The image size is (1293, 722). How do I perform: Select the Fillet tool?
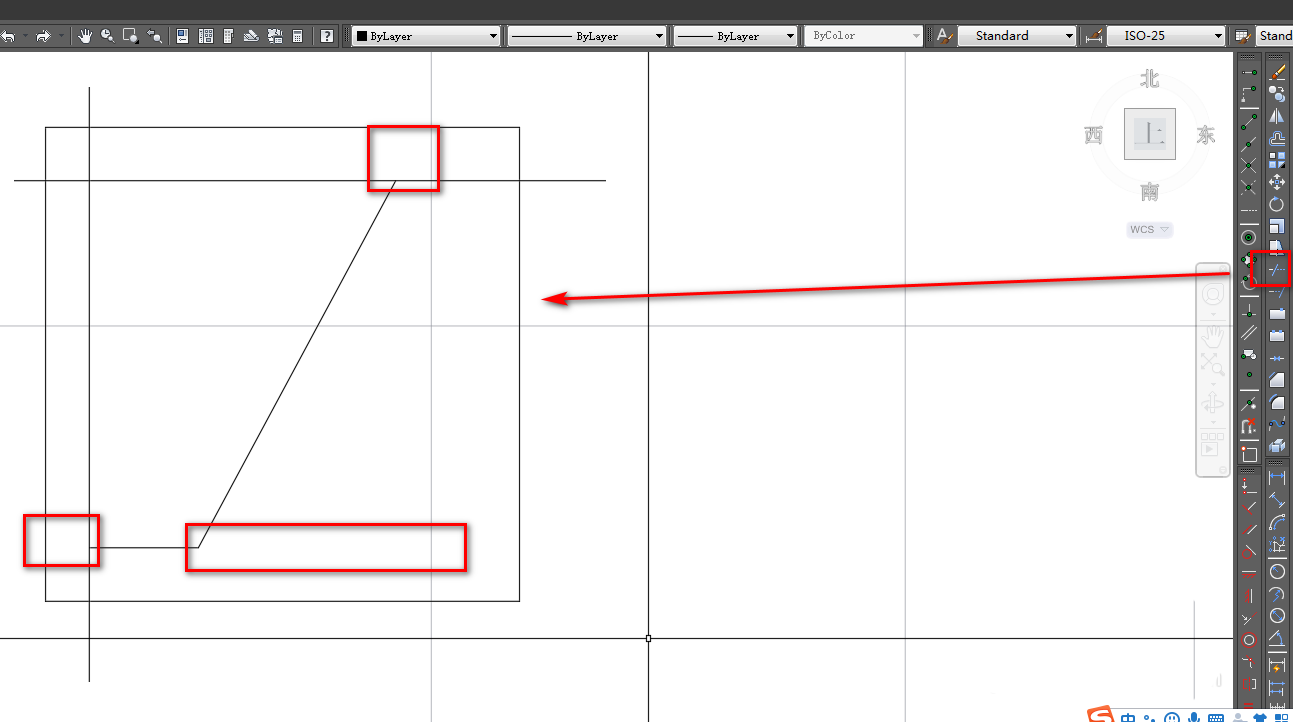(1277, 402)
